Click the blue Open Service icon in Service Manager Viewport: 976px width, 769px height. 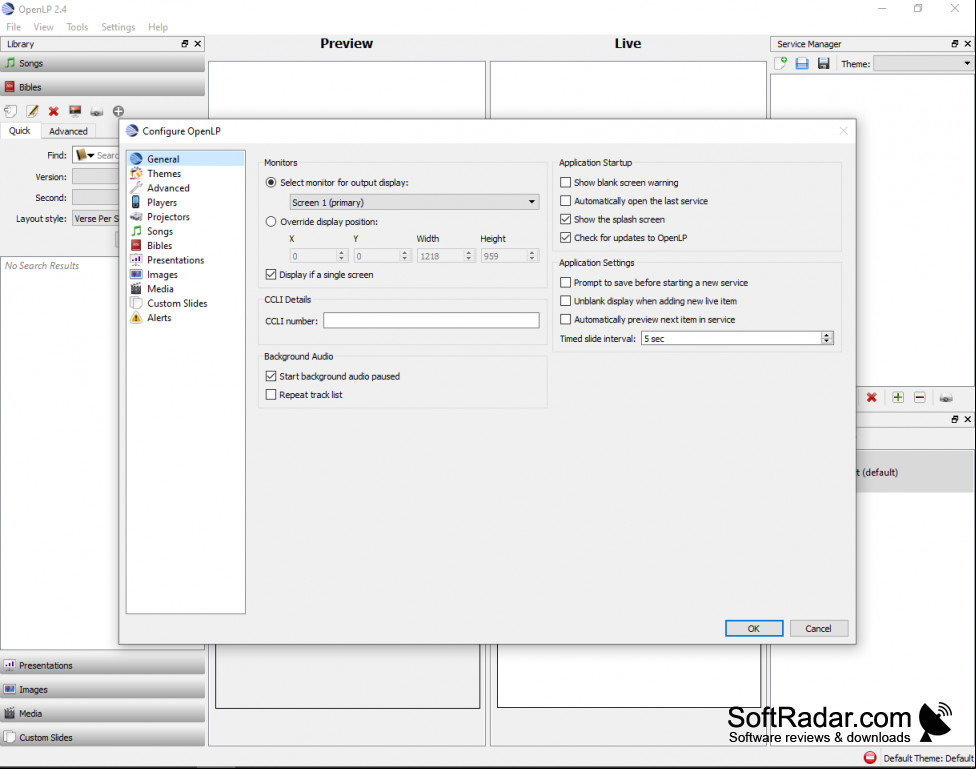click(802, 64)
